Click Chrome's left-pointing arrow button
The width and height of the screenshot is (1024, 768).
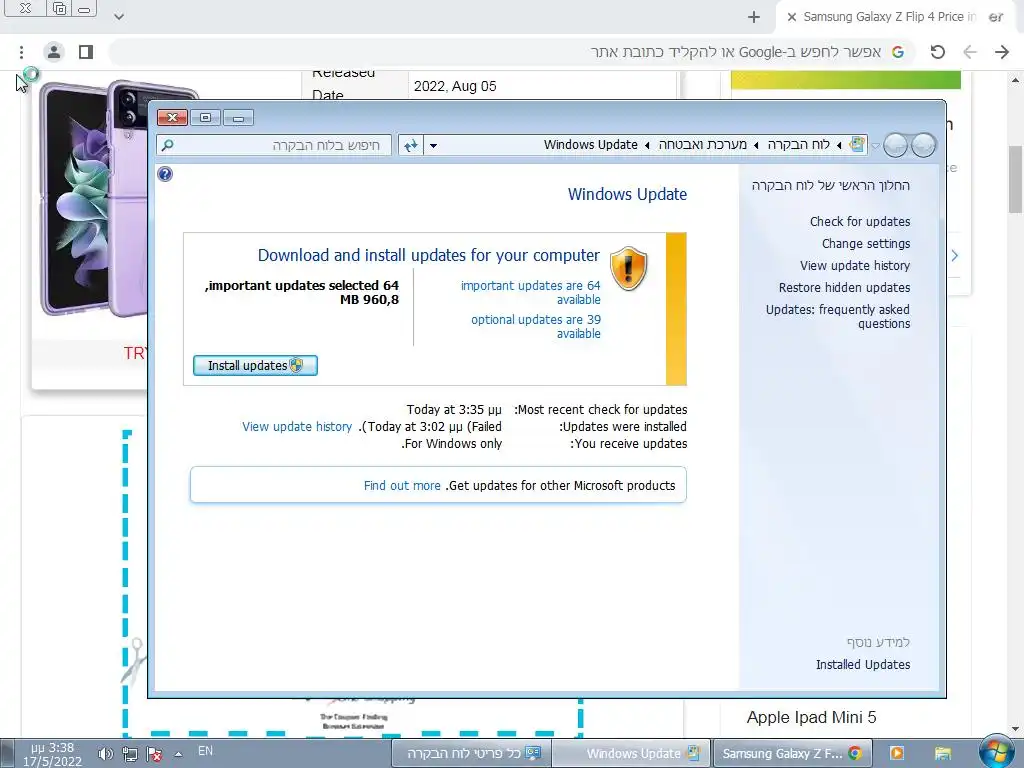tap(970, 52)
